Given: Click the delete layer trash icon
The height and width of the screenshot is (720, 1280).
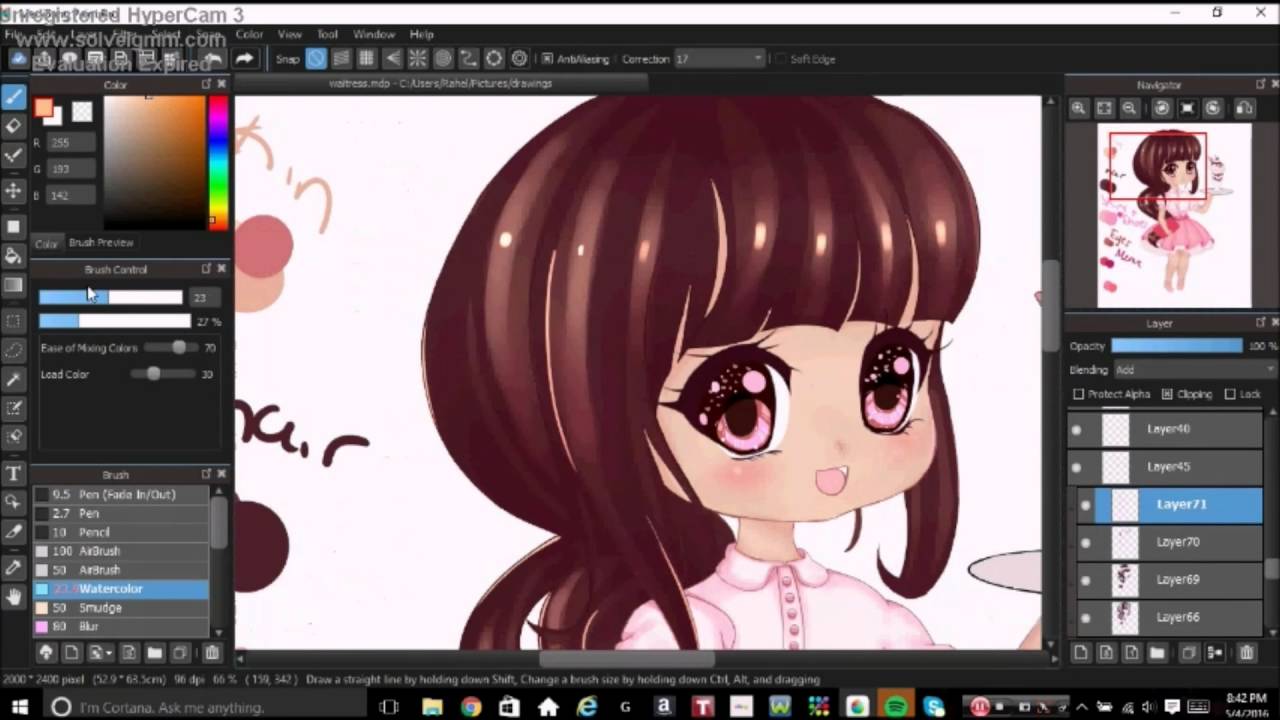Looking at the screenshot, I should tap(1246, 653).
